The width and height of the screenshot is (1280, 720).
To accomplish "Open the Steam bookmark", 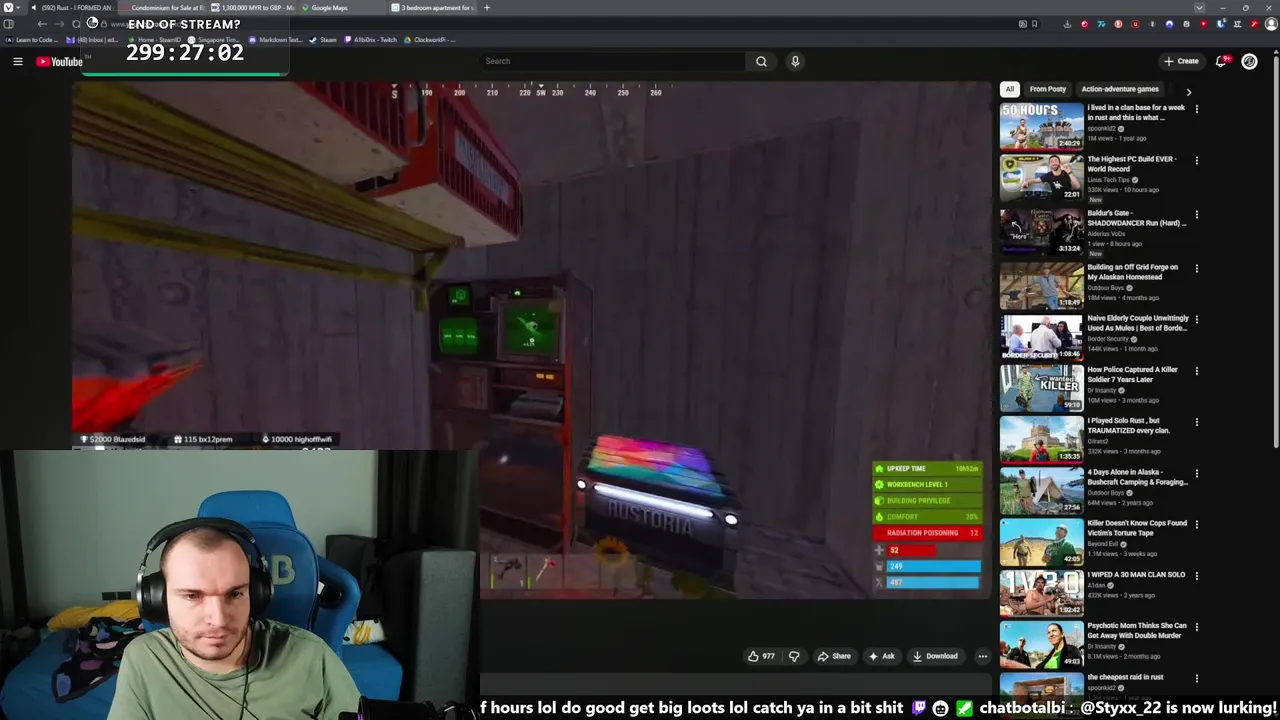I will 323,40.
